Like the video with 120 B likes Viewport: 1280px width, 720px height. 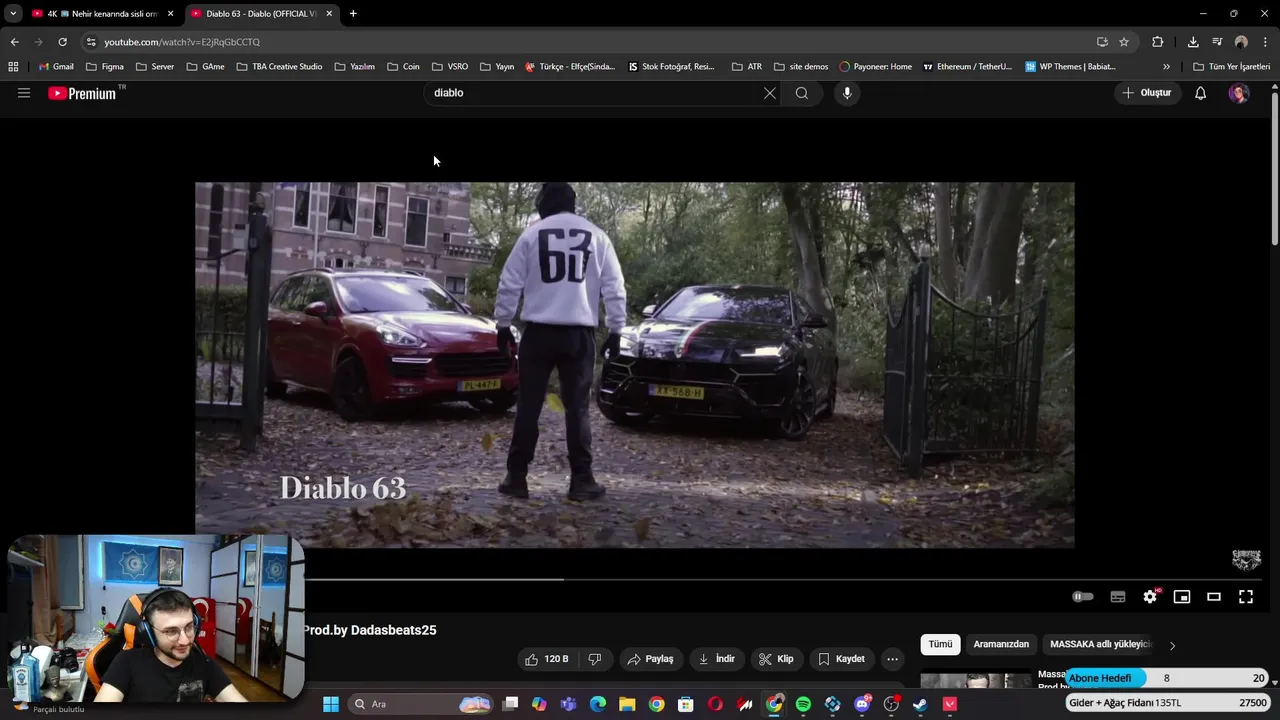(x=546, y=659)
